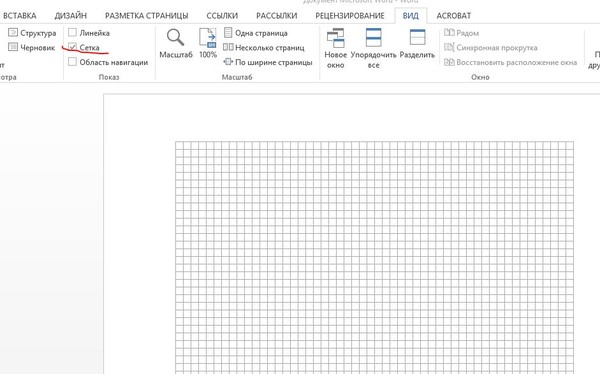Screen dimensions: 600x374
Task: Open the ДИЗАЙН ribbon tab
Action: coord(71,16)
